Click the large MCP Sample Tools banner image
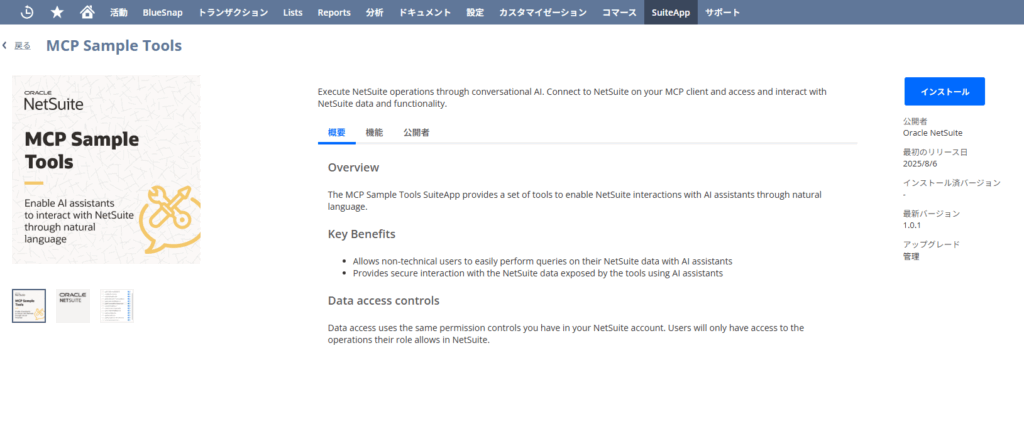Image resolution: width=1024 pixels, height=424 pixels. pyautogui.click(x=106, y=169)
